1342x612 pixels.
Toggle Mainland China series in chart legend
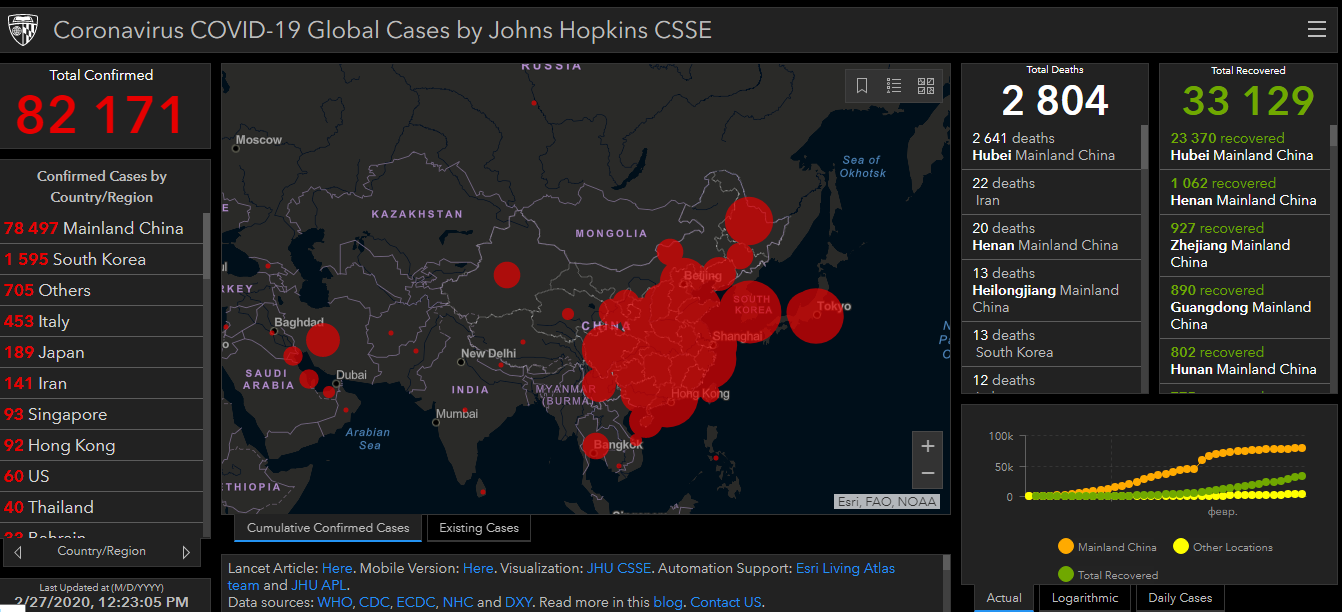coord(1107,547)
